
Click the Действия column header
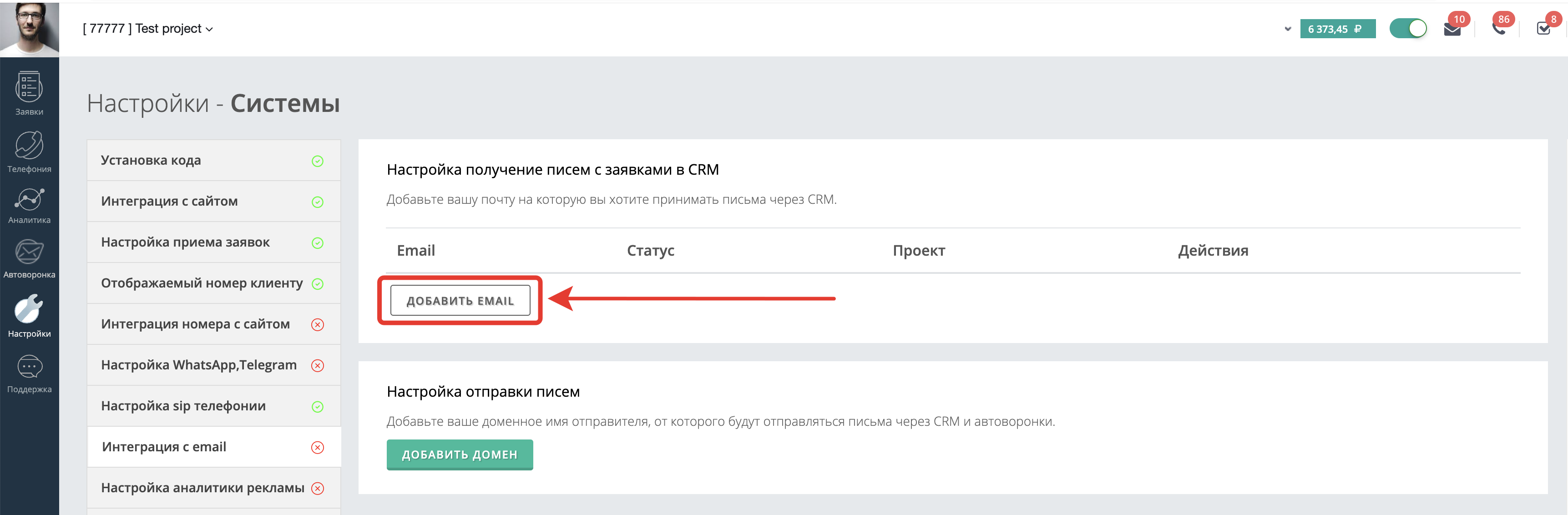coord(1213,250)
